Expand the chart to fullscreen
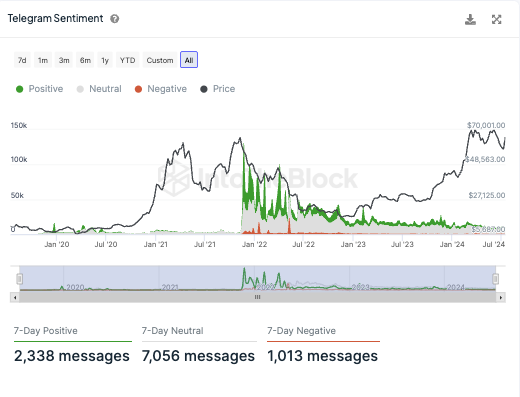Image resolution: width=520 pixels, height=397 pixels. [497, 19]
